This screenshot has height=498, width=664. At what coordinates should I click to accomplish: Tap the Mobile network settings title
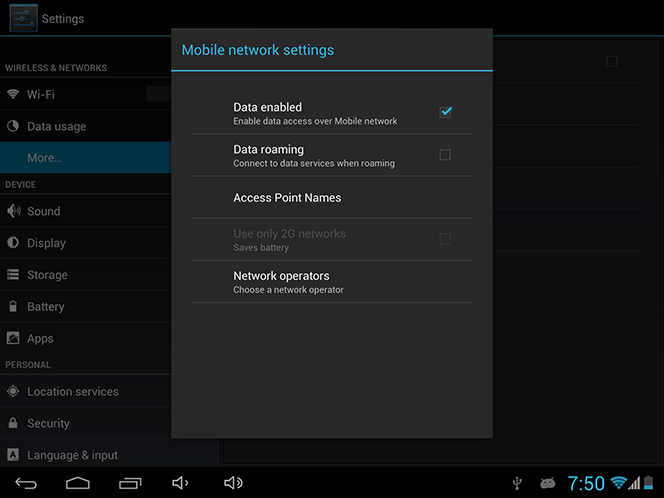click(257, 50)
